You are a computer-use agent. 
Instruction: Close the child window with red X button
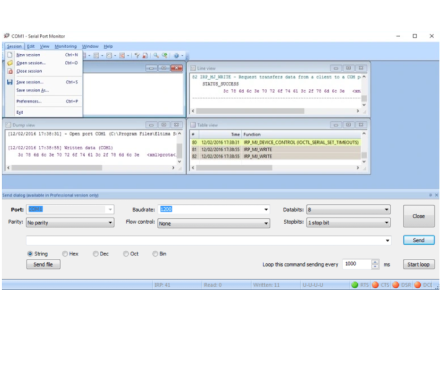(176, 68)
